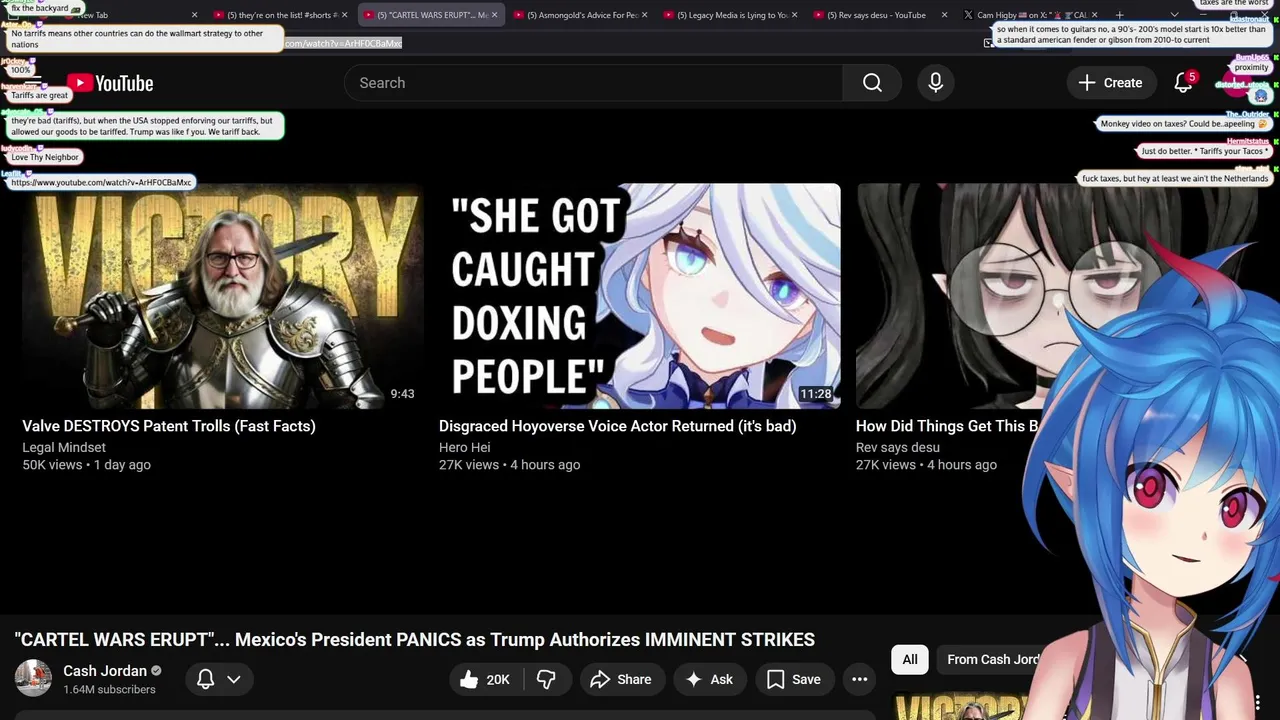This screenshot has height=720, width=1280.
Task: Select the All filter chip
Action: [x=910, y=659]
